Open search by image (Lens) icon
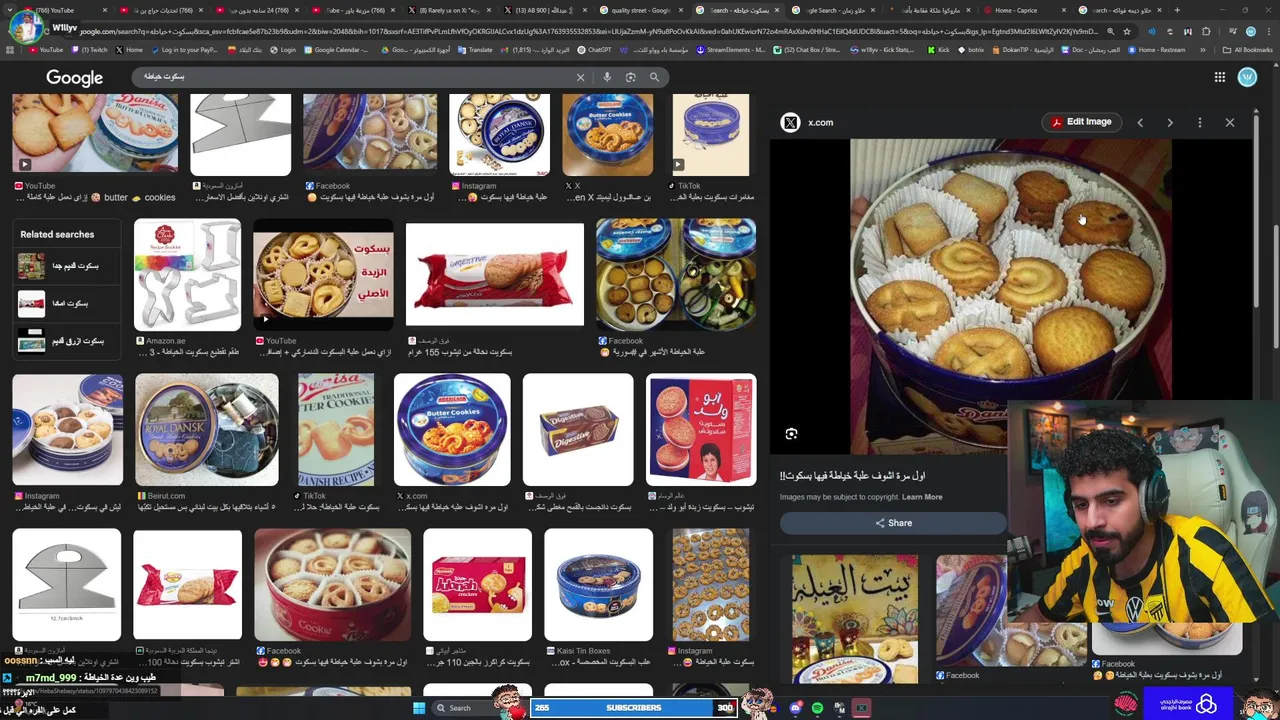 [x=631, y=77]
